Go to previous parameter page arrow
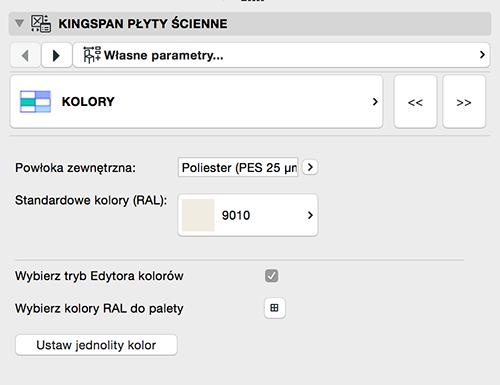Screen dimensions: 500x385 (25, 55)
